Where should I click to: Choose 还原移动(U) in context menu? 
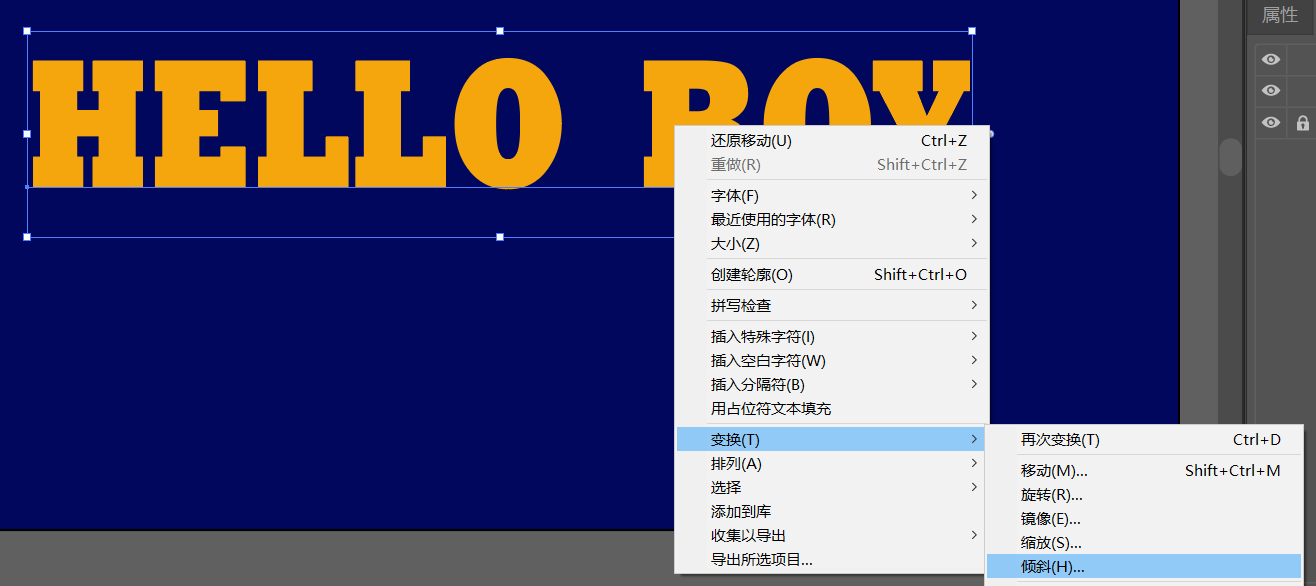click(832, 141)
